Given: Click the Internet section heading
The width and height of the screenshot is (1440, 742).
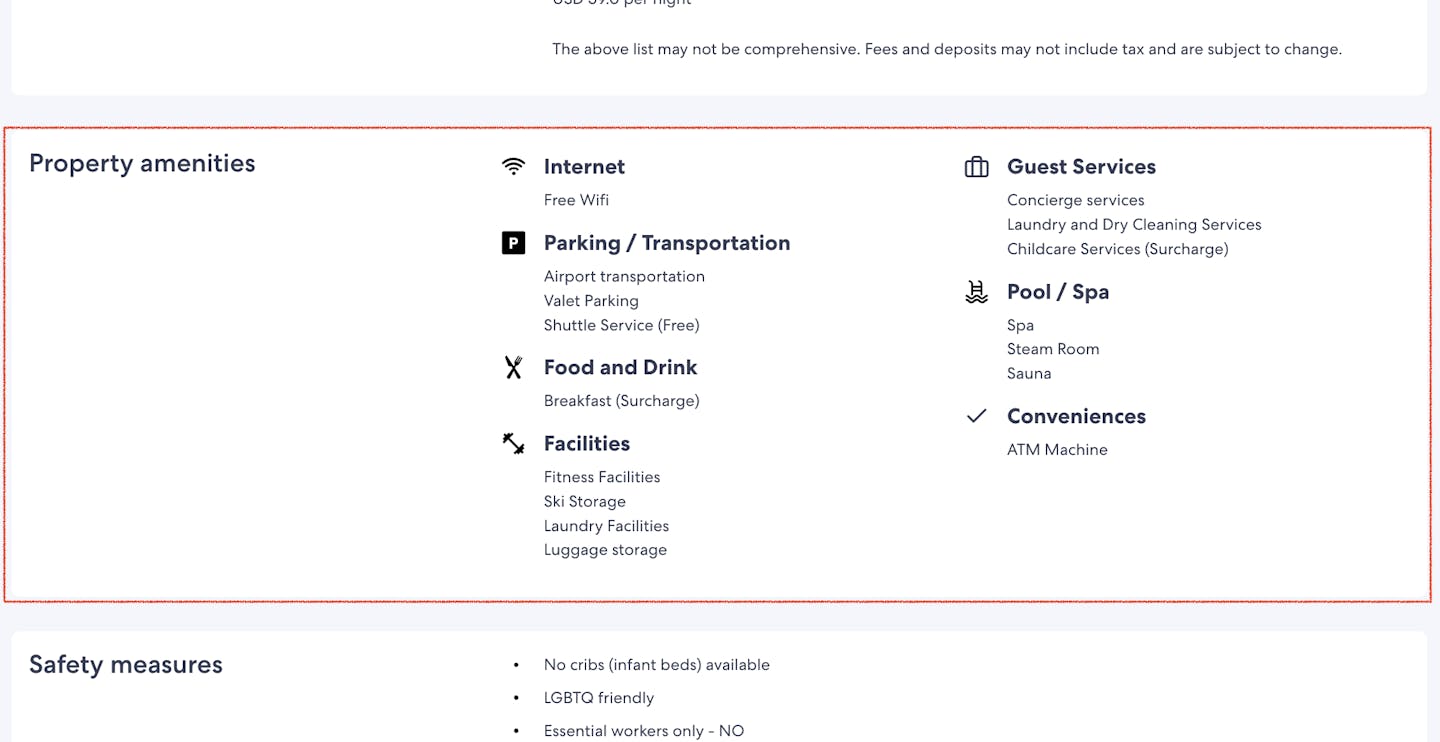Looking at the screenshot, I should pyautogui.click(x=584, y=167).
